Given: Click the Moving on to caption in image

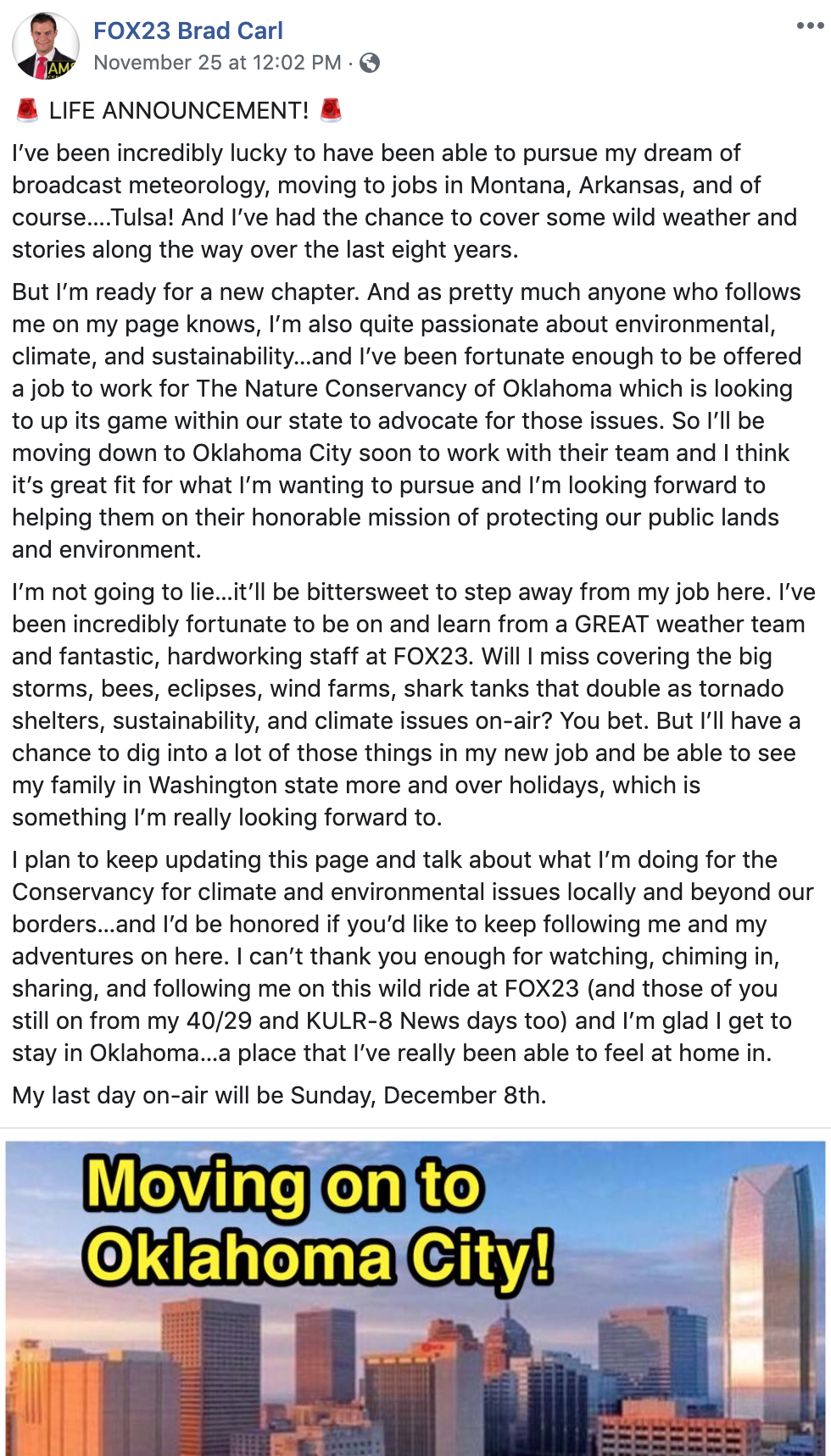Looking at the screenshot, I should [x=284, y=1186].
